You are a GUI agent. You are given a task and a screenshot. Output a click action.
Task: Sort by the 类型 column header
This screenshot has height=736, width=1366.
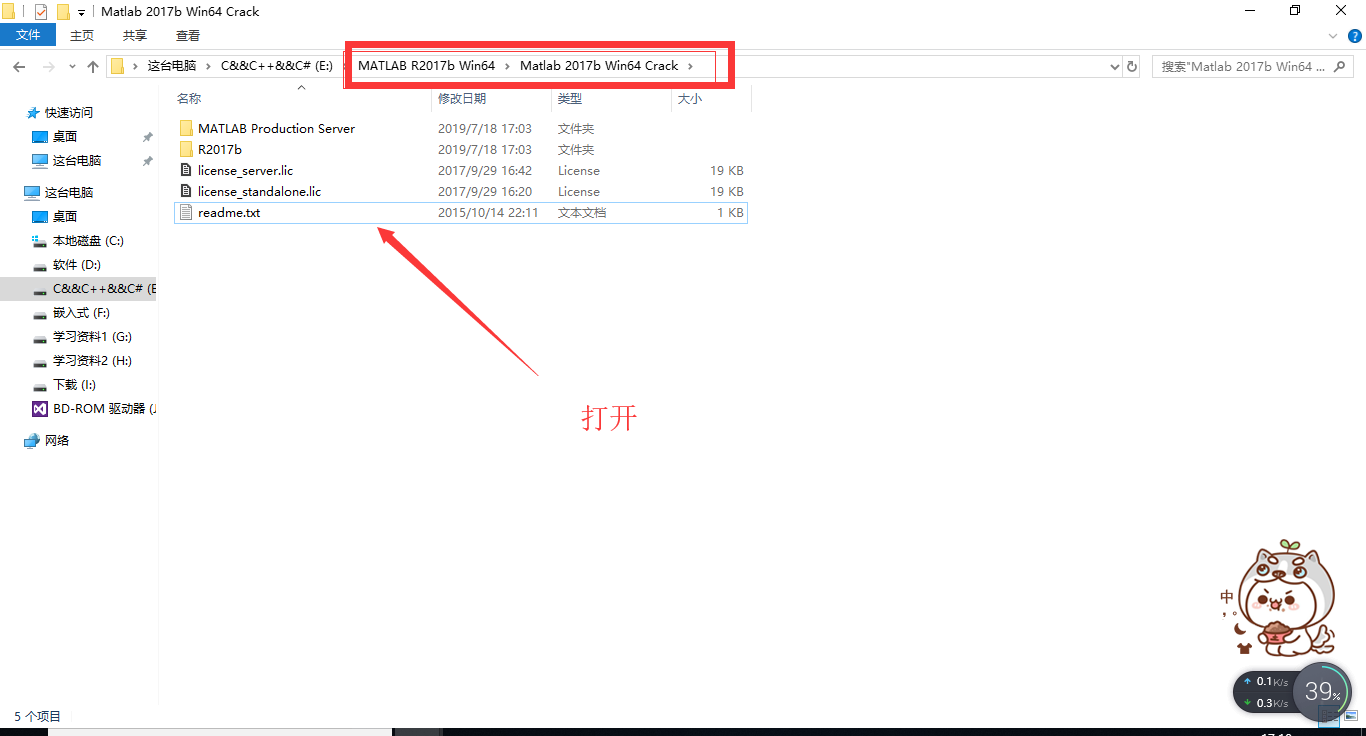570,99
